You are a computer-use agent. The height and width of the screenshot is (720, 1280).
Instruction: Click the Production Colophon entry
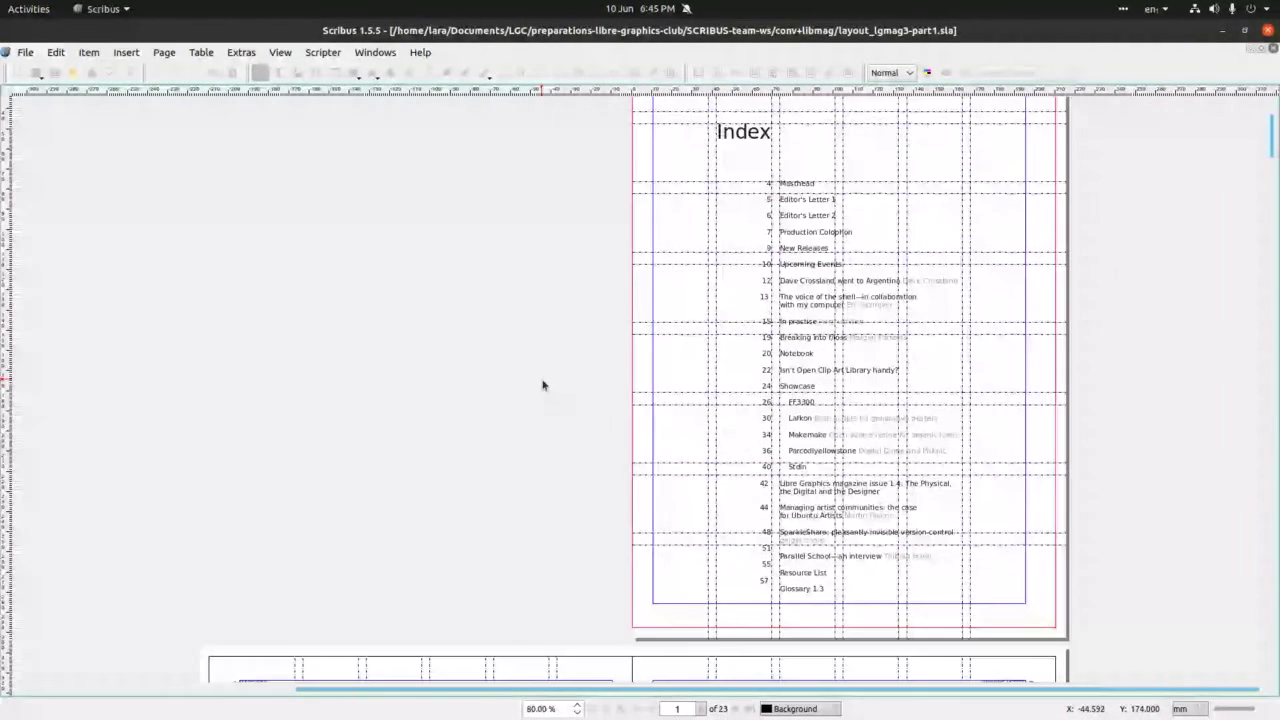tap(816, 232)
